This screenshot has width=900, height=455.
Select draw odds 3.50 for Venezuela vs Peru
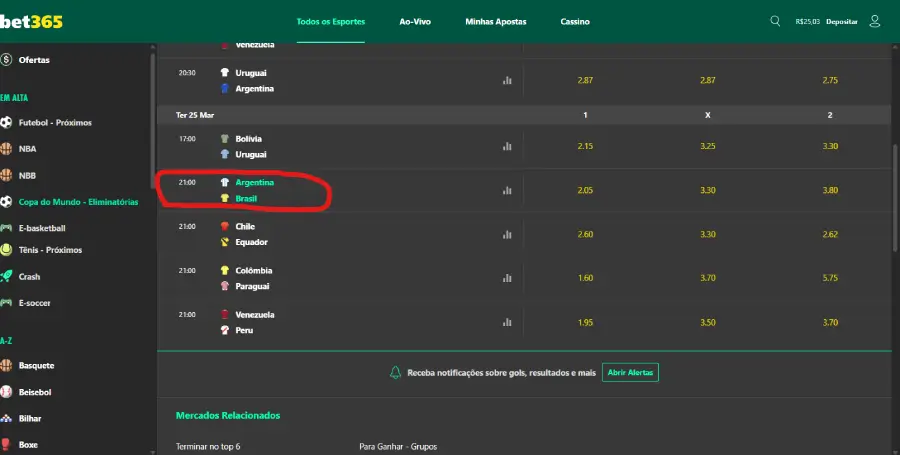(708, 322)
